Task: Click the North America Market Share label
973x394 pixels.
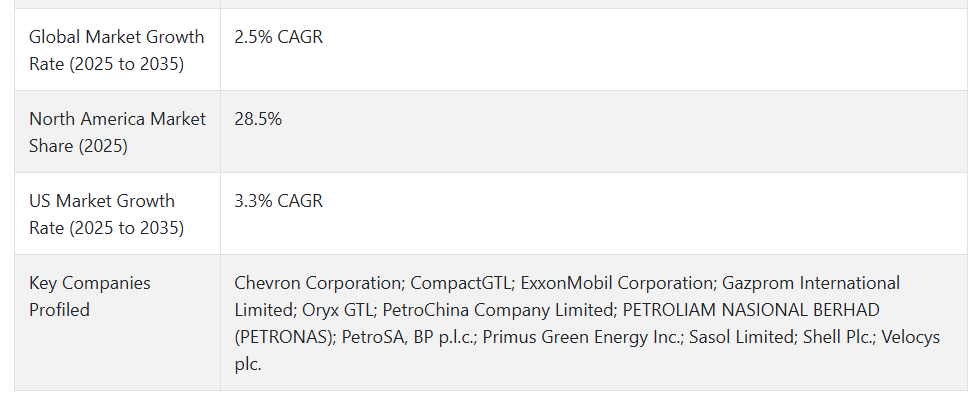Action: click(x=117, y=132)
